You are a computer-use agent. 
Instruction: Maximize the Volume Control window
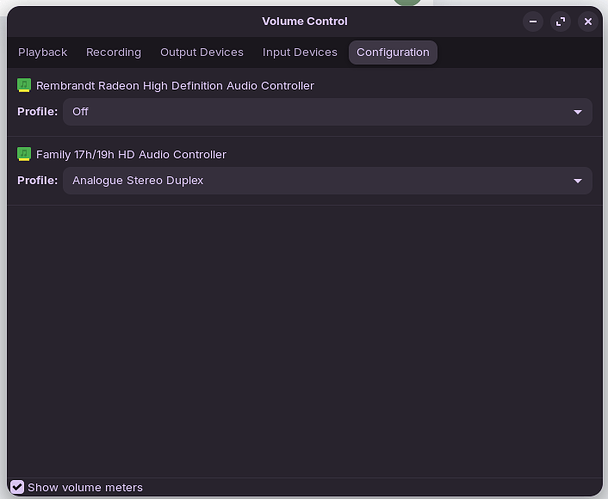561,21
